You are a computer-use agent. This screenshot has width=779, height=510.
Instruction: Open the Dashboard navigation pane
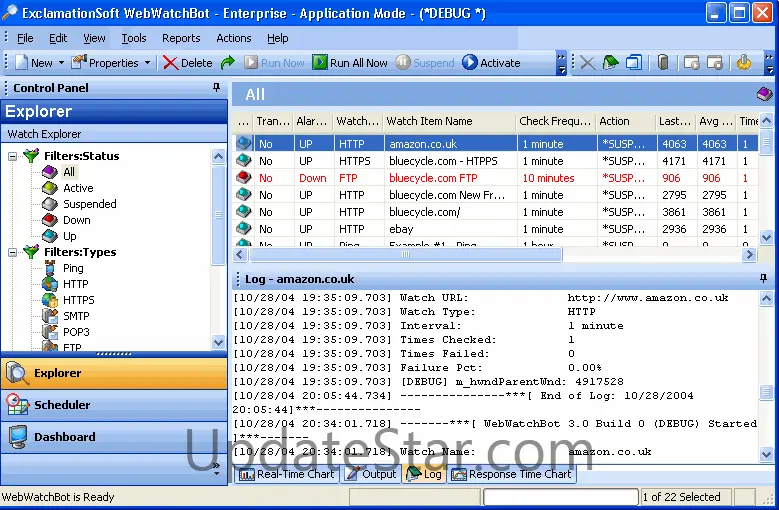point(114,437)
